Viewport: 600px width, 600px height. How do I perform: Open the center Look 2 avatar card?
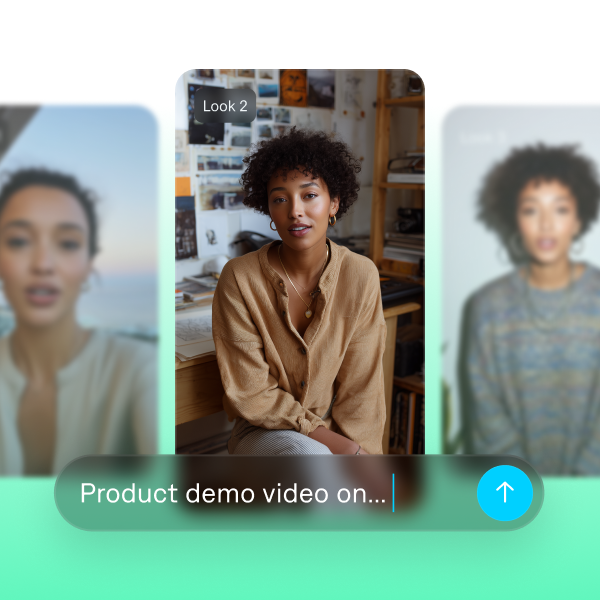300,262
